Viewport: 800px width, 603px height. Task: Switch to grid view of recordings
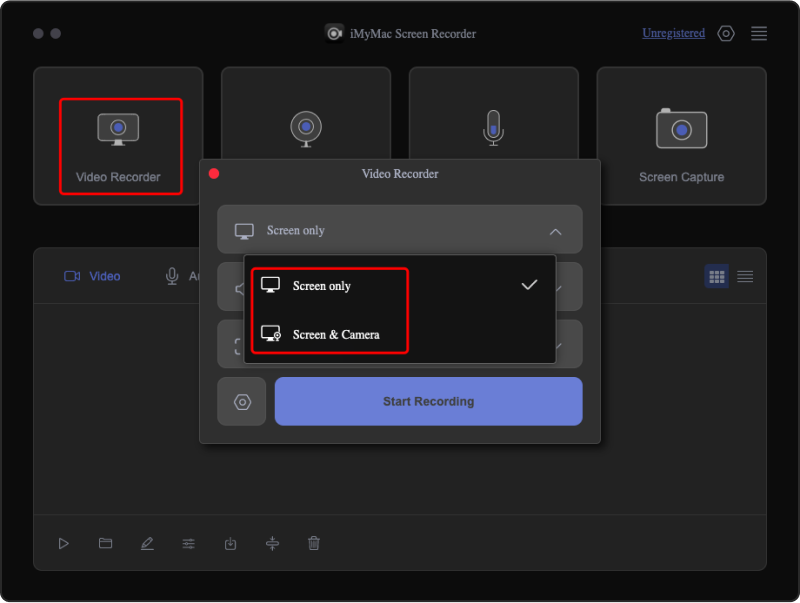(716, 276)
